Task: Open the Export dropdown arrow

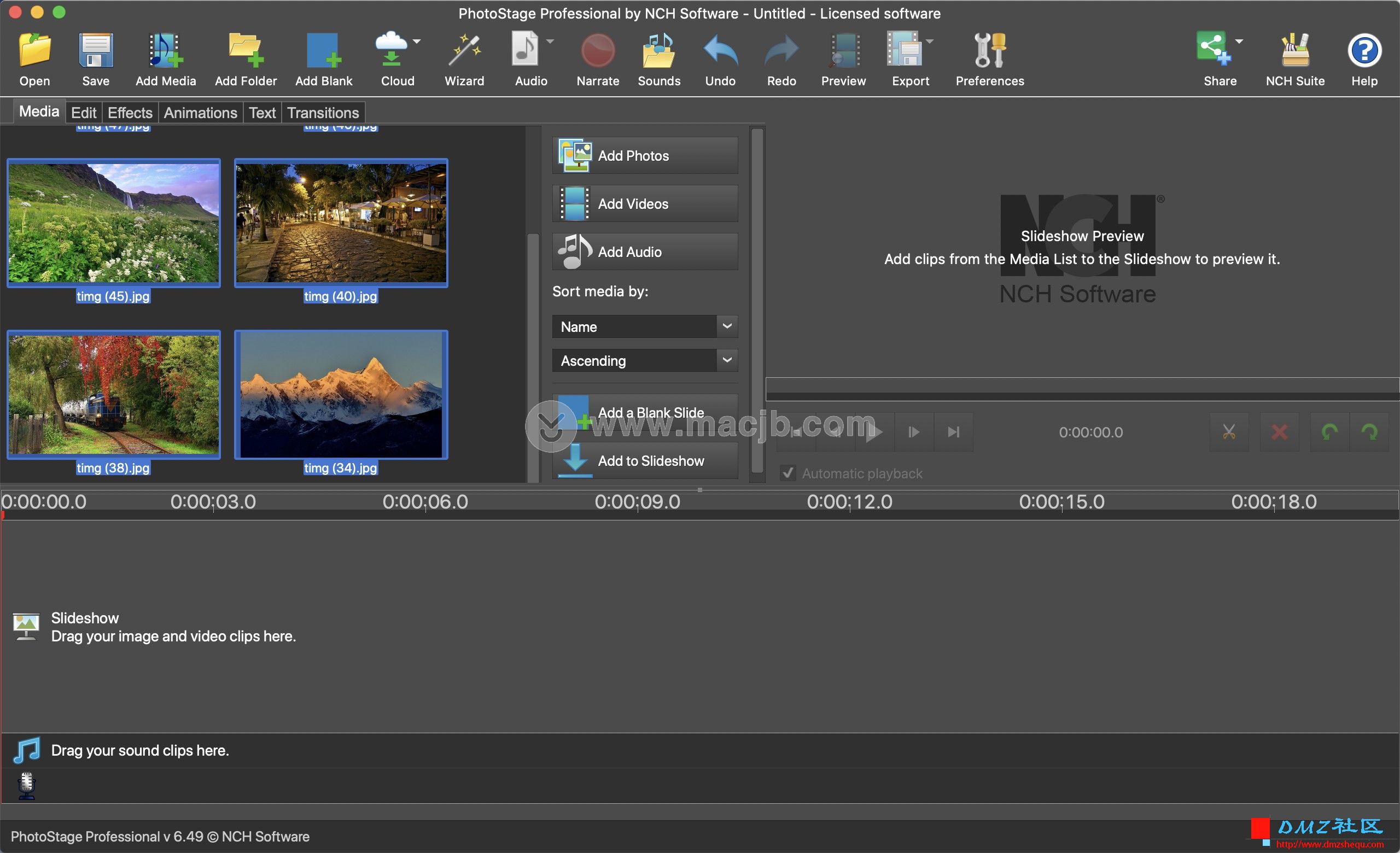Action: pyautogui.click(x=930, y=42)
